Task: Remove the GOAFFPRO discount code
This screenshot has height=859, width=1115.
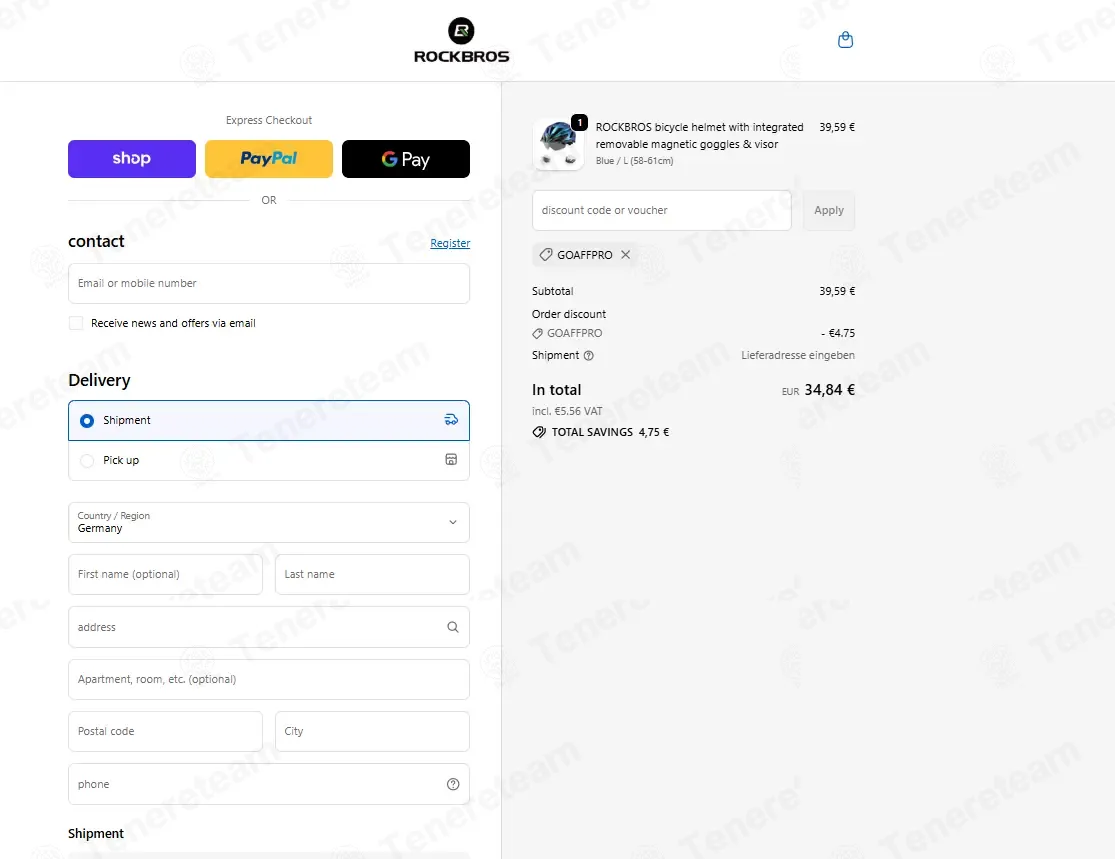Action: [x=625, y=255]
